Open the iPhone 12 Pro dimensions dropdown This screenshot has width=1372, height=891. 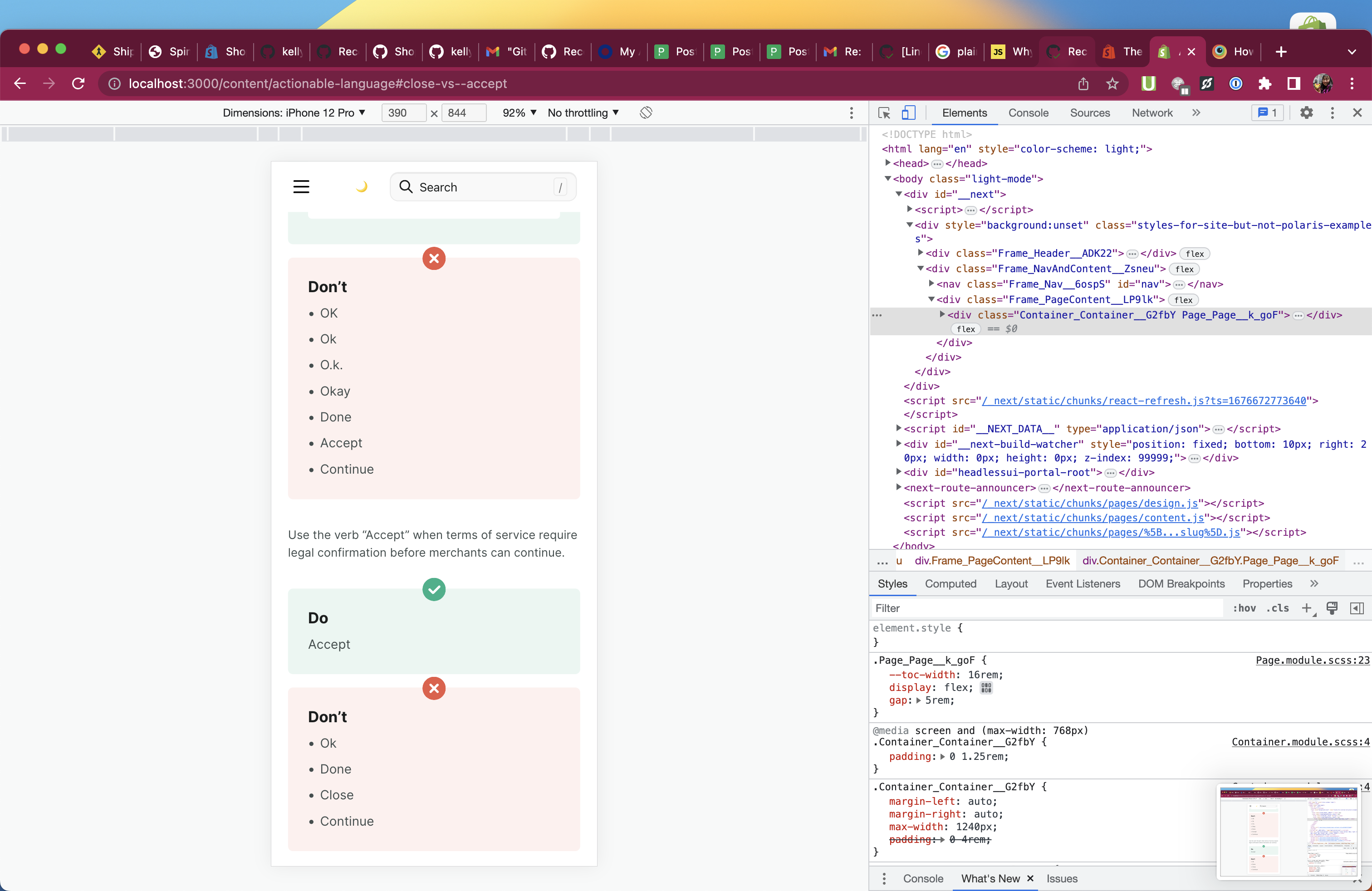(294, 113)
